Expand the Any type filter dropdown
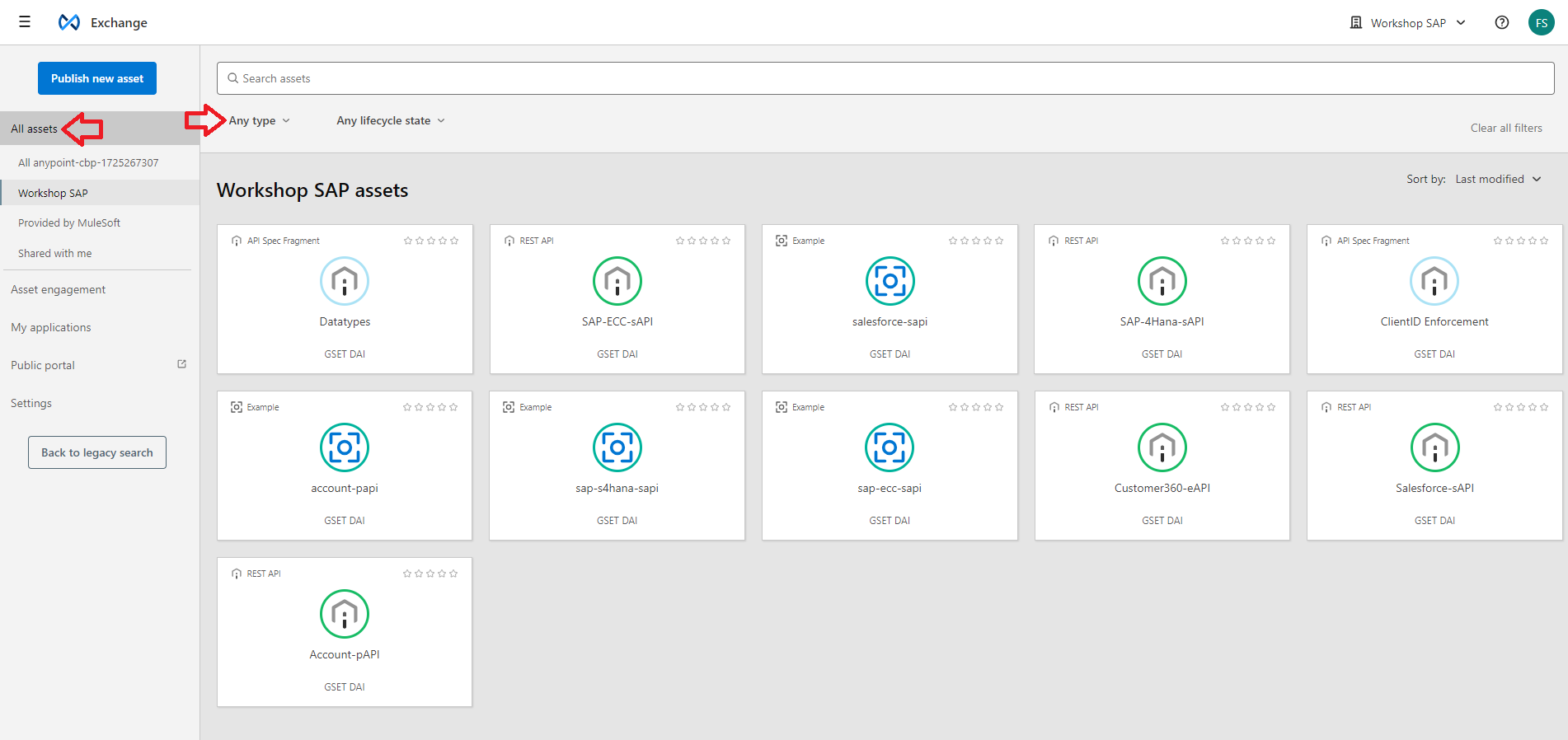This screenshot has height=740, width=1568. click(260, 120)
